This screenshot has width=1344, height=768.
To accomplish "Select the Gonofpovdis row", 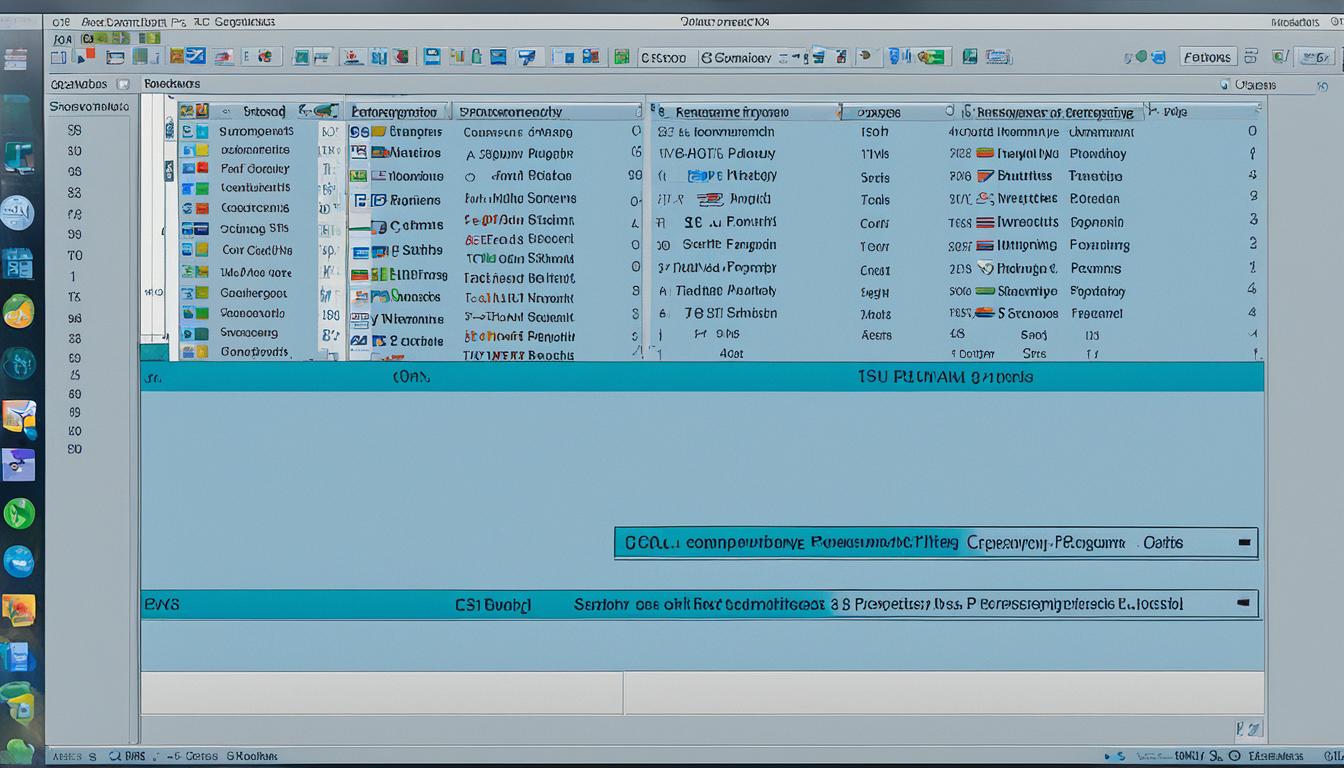I will tap(255, 352).
